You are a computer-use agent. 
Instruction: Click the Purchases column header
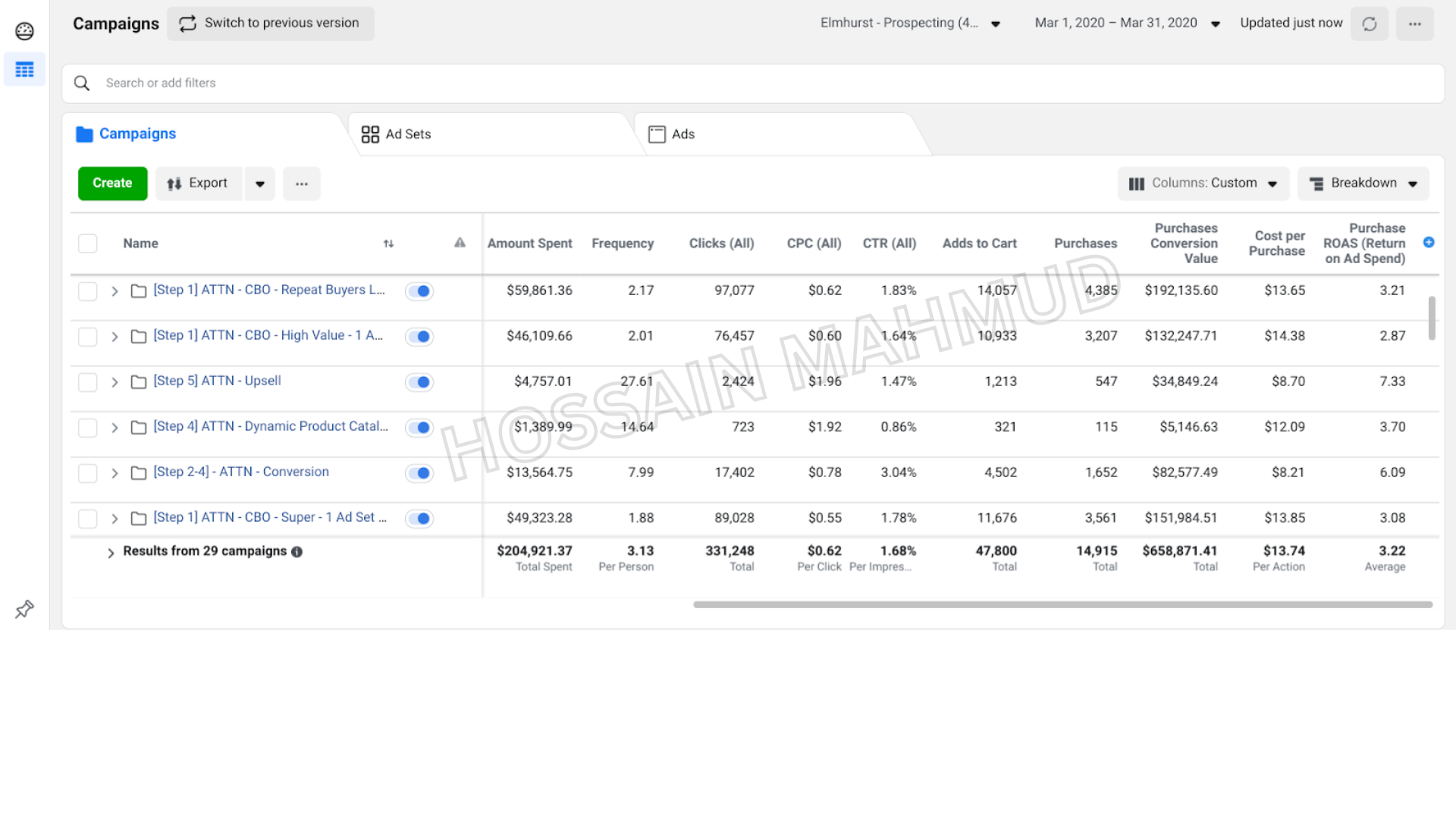[1085, 243]
